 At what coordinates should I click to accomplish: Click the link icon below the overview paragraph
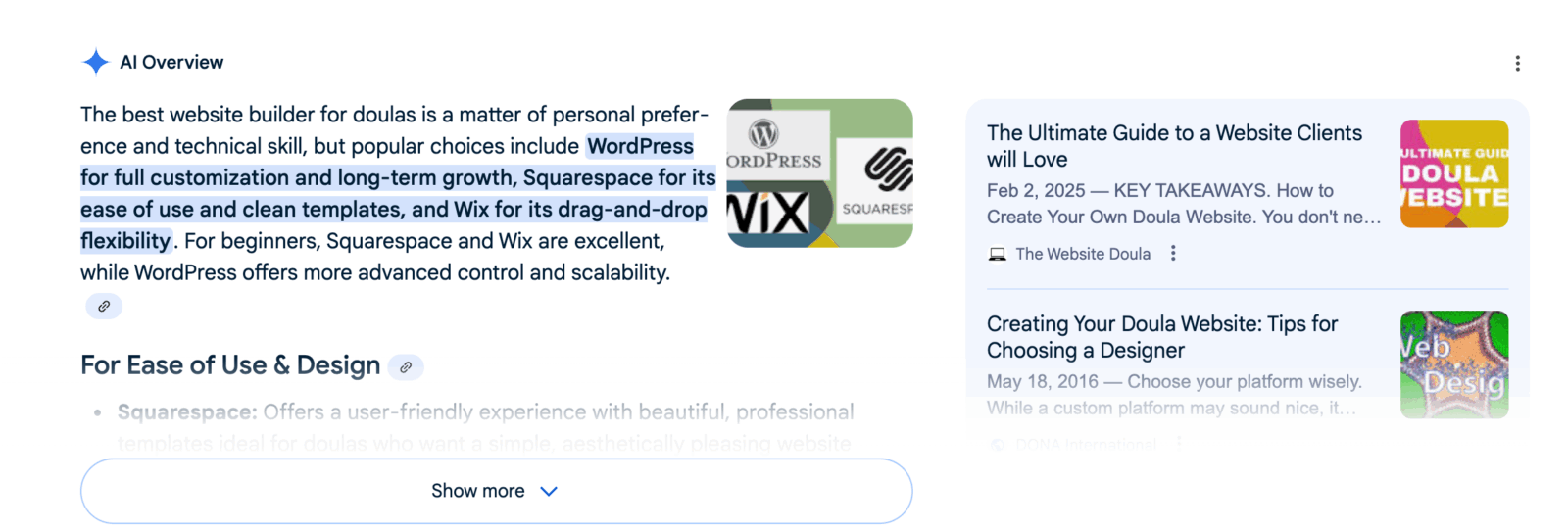[104, 307]
